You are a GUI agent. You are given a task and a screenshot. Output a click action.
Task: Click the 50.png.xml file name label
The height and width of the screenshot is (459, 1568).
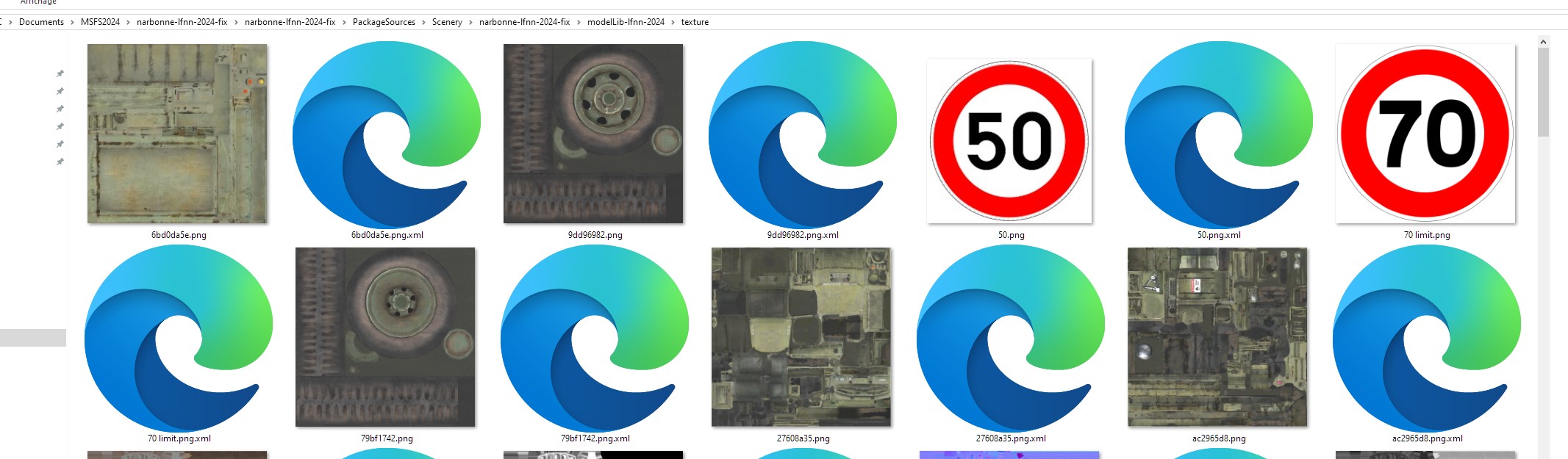point(1219,235)
